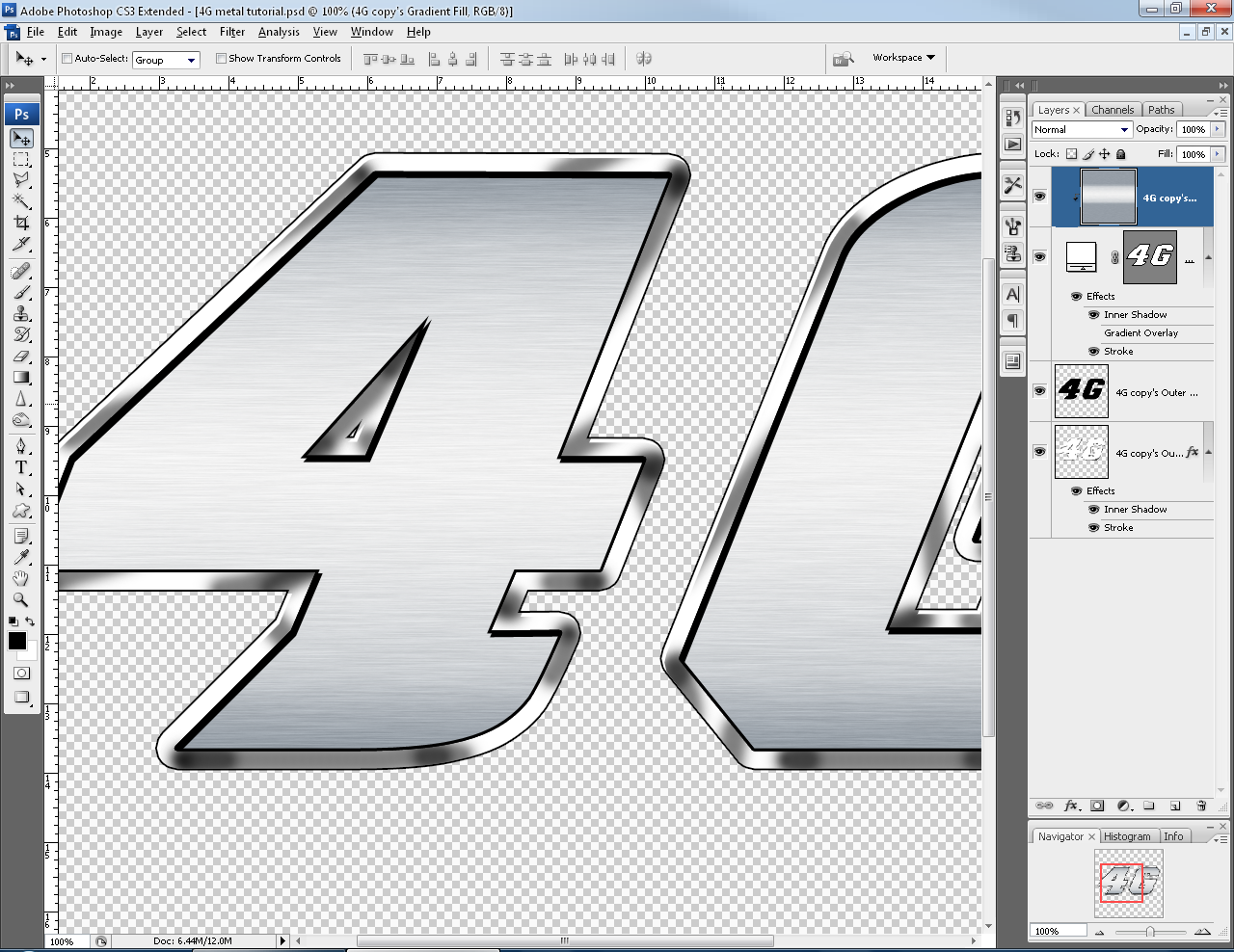Select the Eraser tool
1234x952 pixels.
point(21,357)
